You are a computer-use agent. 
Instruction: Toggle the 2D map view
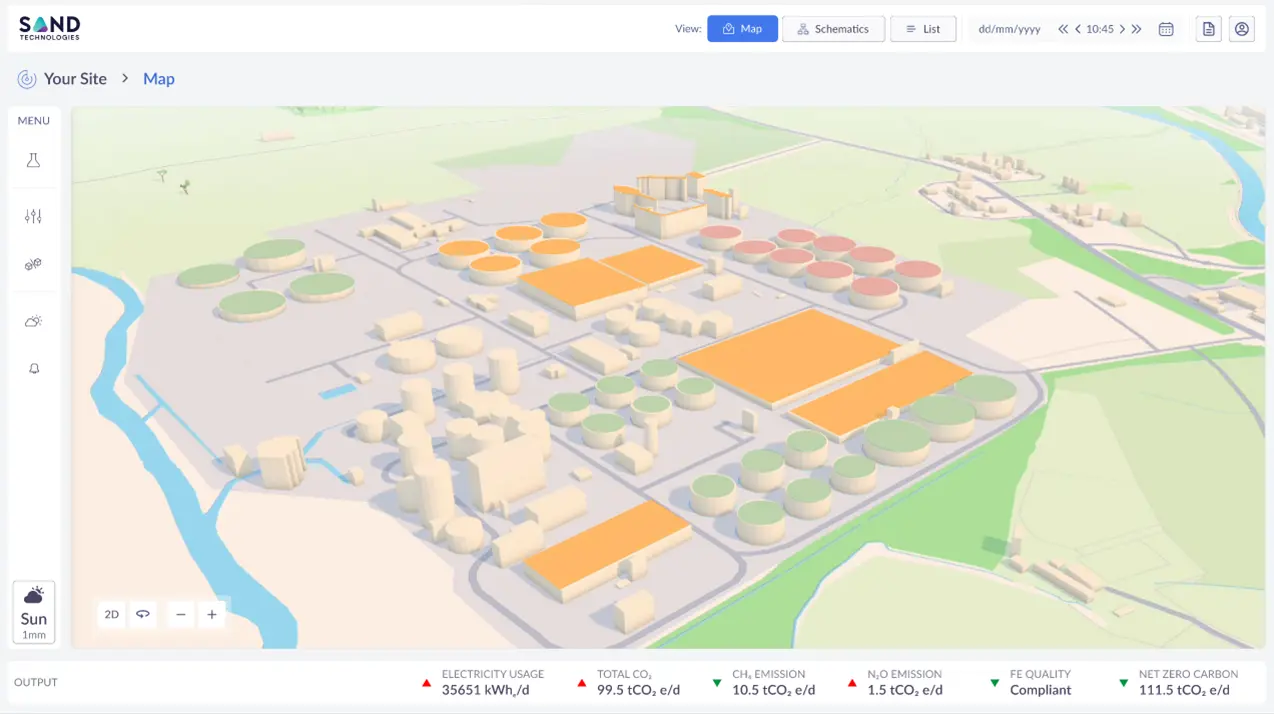coord(112,614)
